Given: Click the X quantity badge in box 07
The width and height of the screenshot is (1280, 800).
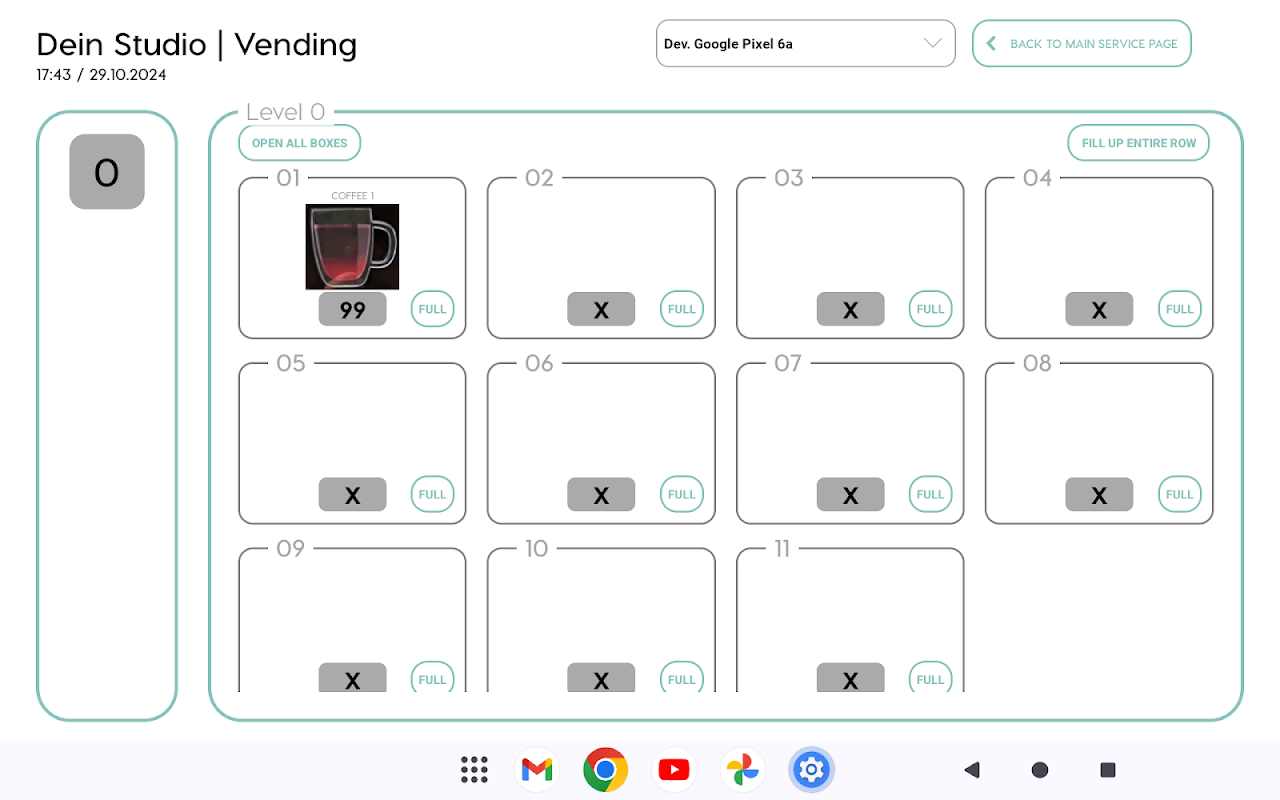Looking at the screenshot, I should (851, 494).
